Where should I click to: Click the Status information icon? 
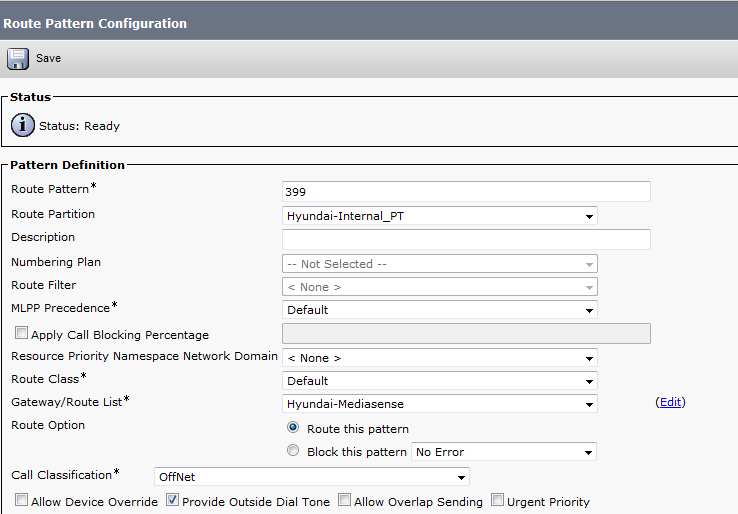(22, 126)
